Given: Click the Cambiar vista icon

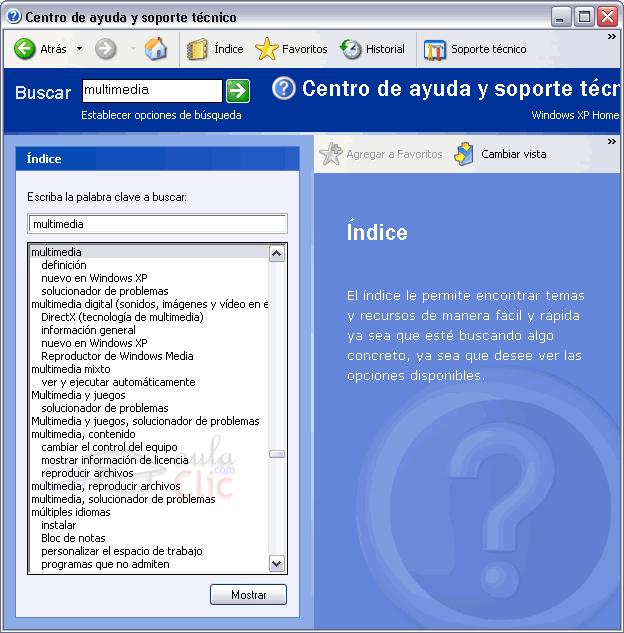Looking at the screenshot, I should 465,154.
